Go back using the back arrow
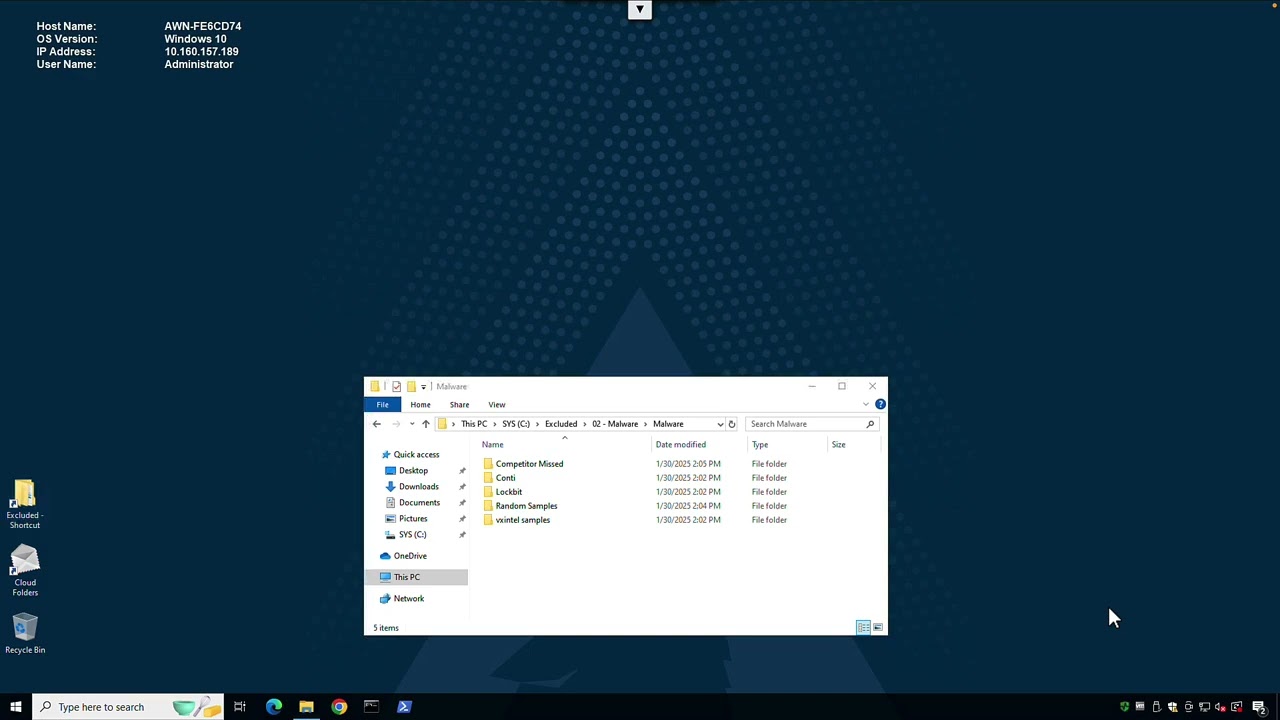Image resolution: width=1280 pixels, height=720 pixels. click(377, 424)
